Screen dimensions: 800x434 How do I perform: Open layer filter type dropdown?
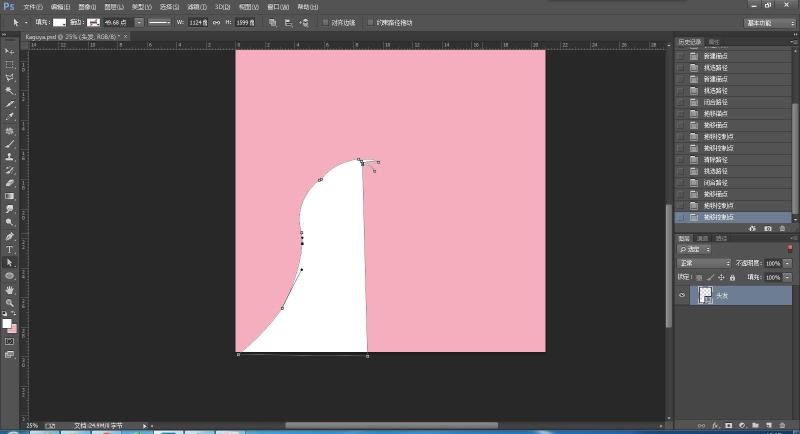click(x=694, y=249)
